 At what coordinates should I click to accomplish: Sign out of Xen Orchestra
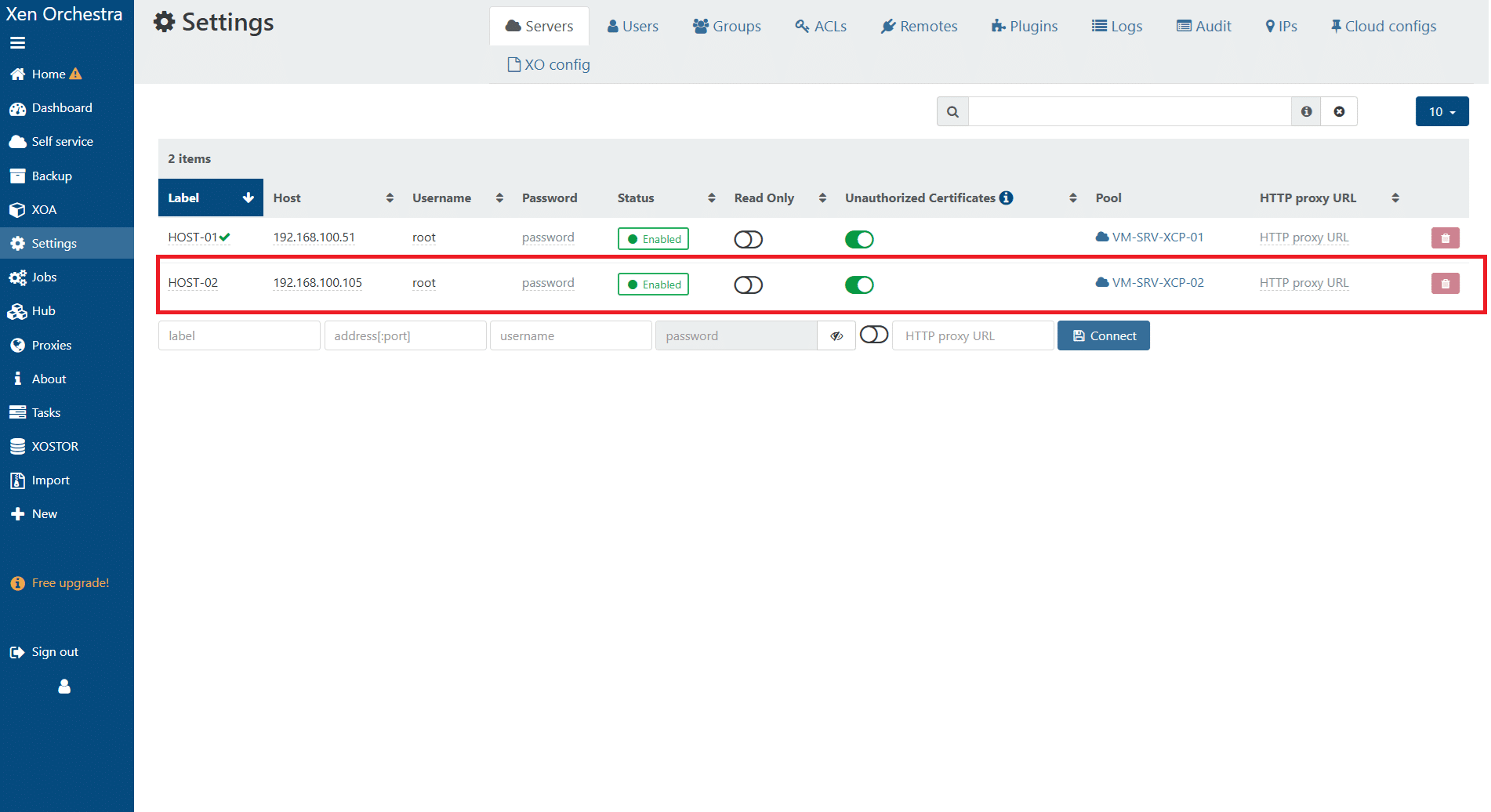pos(44,651)
